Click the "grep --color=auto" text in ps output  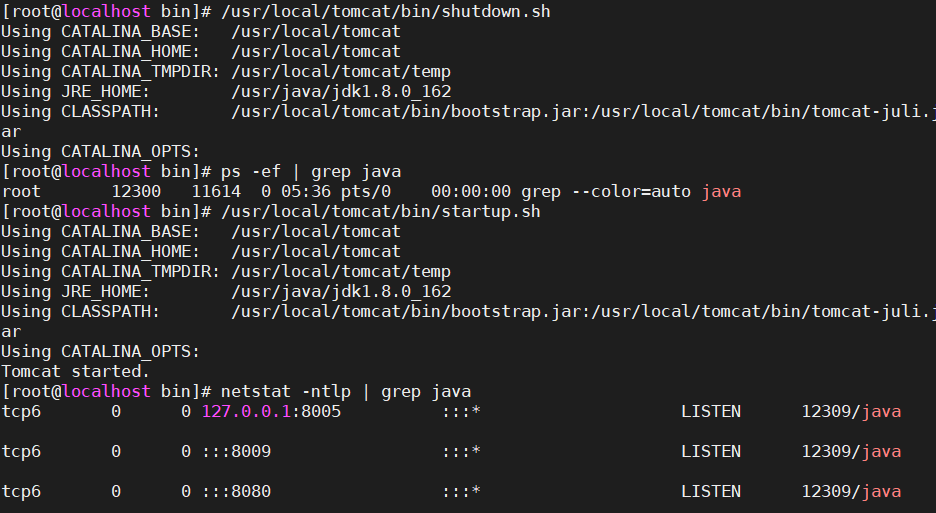pyautogui.click(x=606, y=191)
